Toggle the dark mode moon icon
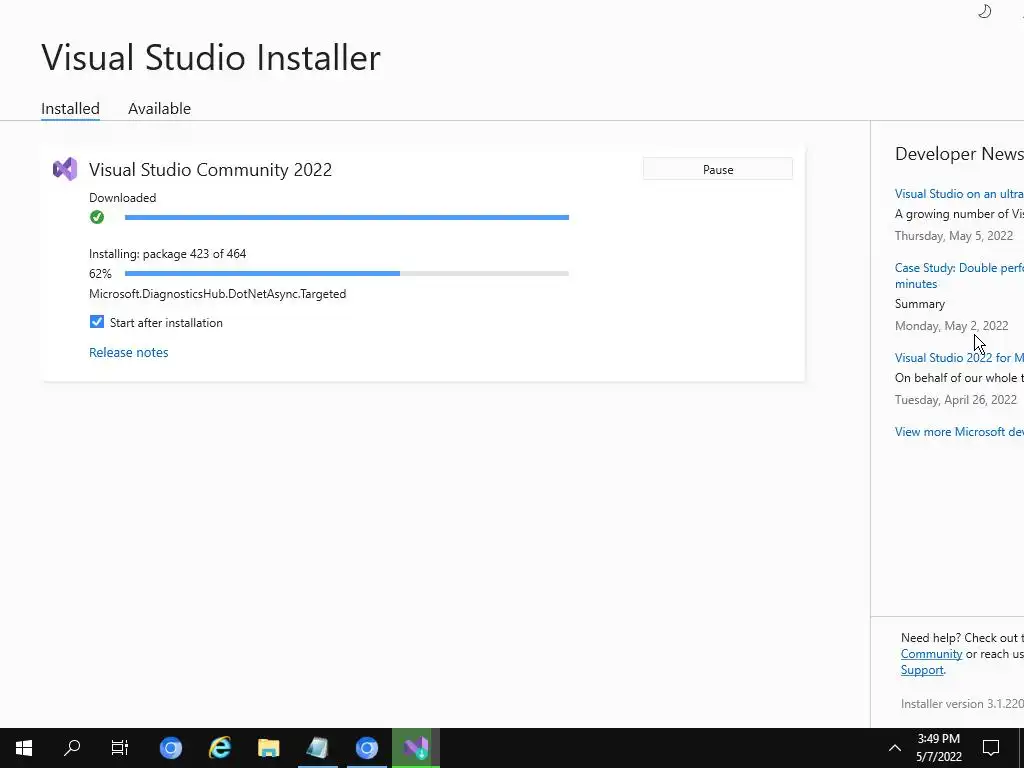This screenshot has height=768, width=1024. [x=985, y=11]
